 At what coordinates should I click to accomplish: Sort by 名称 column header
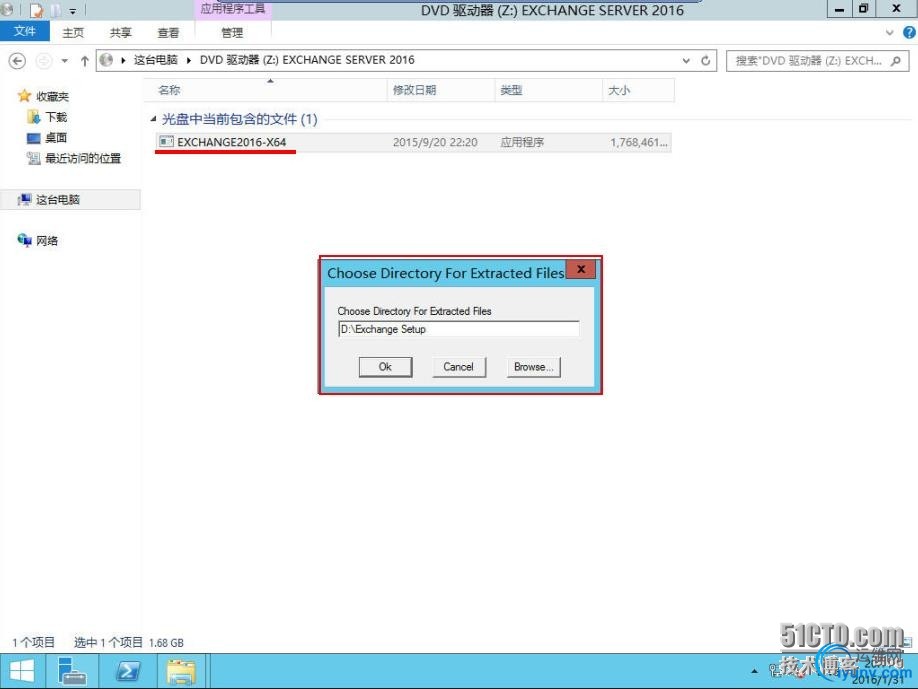click(x=266, y=90)
